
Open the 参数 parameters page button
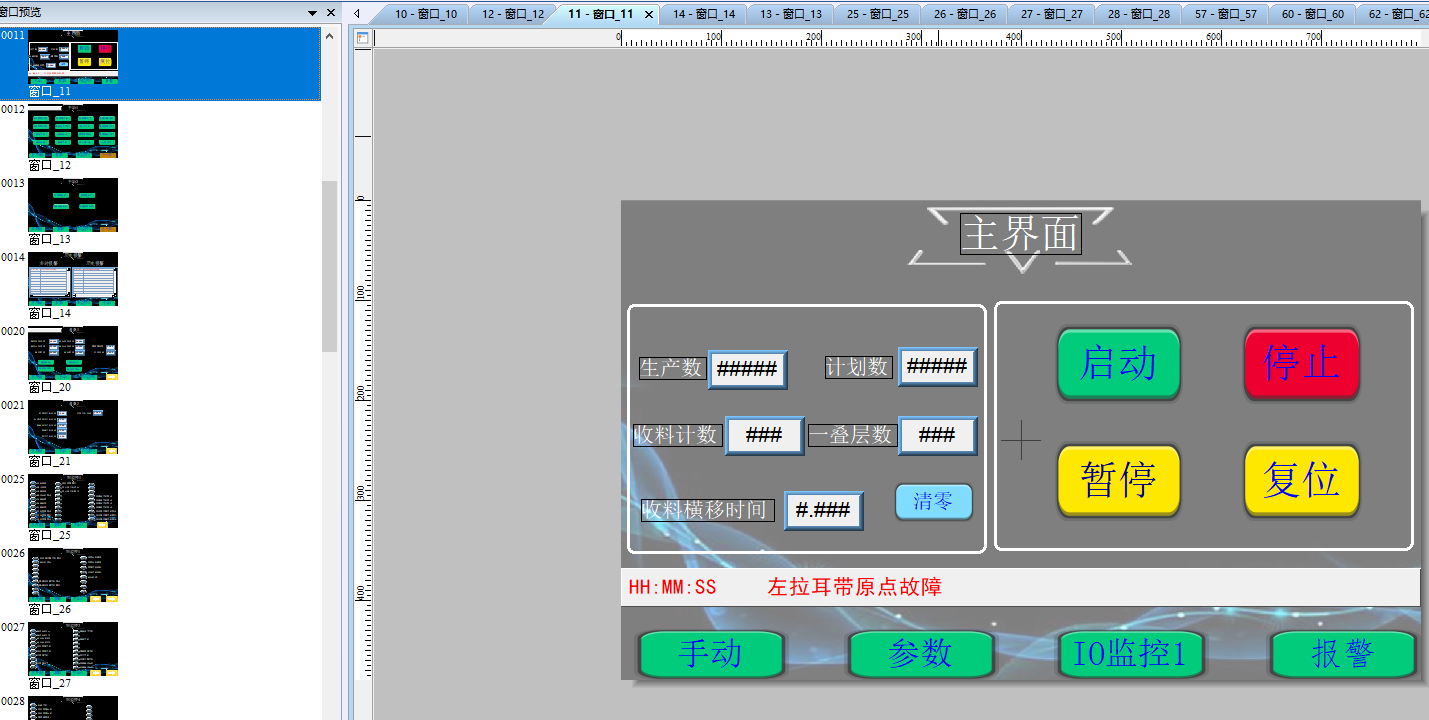[x=920, y=654]
